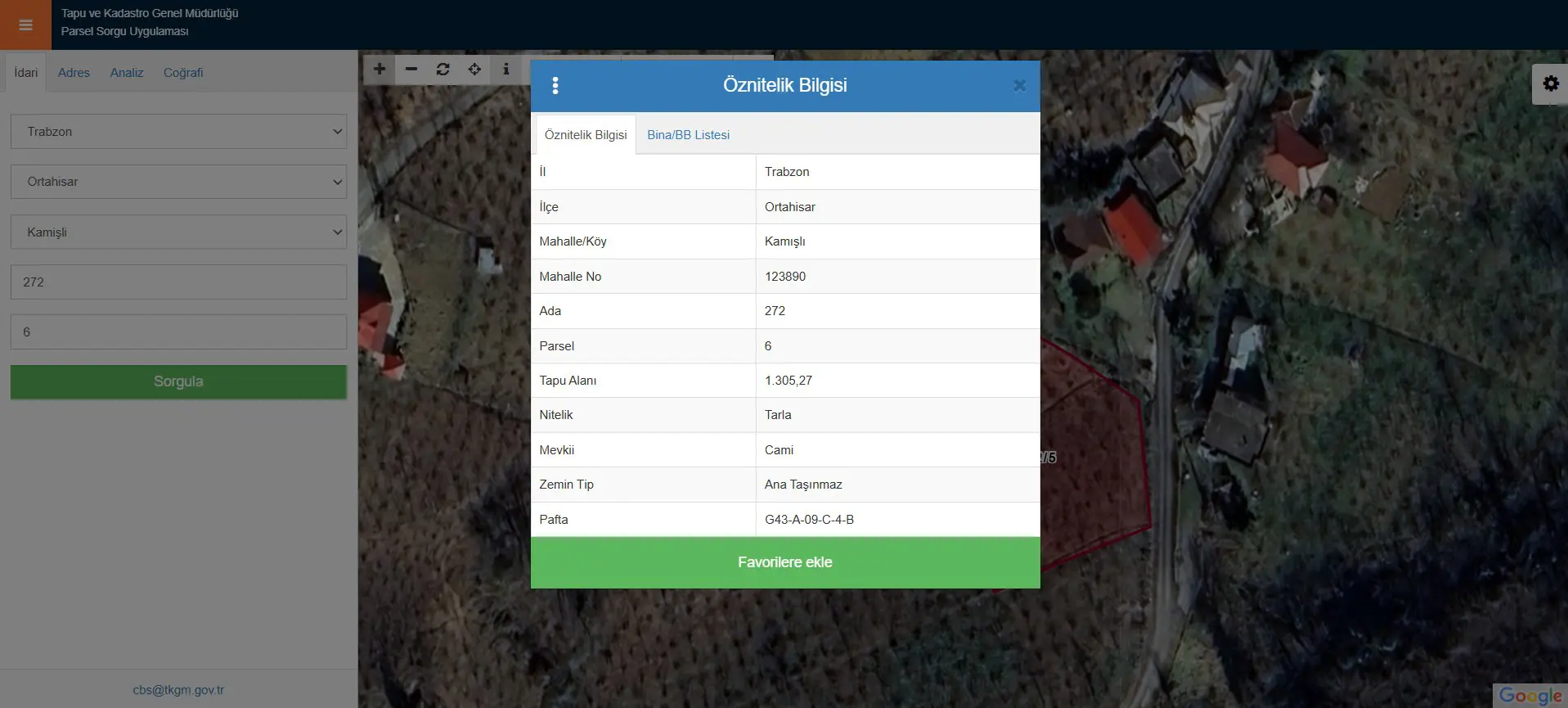This screenshot has height=708, width=1568.
Task: Open the three-dot menu in Öznitelik Bilgisi dialog
Action: click(x=555, y=85)
